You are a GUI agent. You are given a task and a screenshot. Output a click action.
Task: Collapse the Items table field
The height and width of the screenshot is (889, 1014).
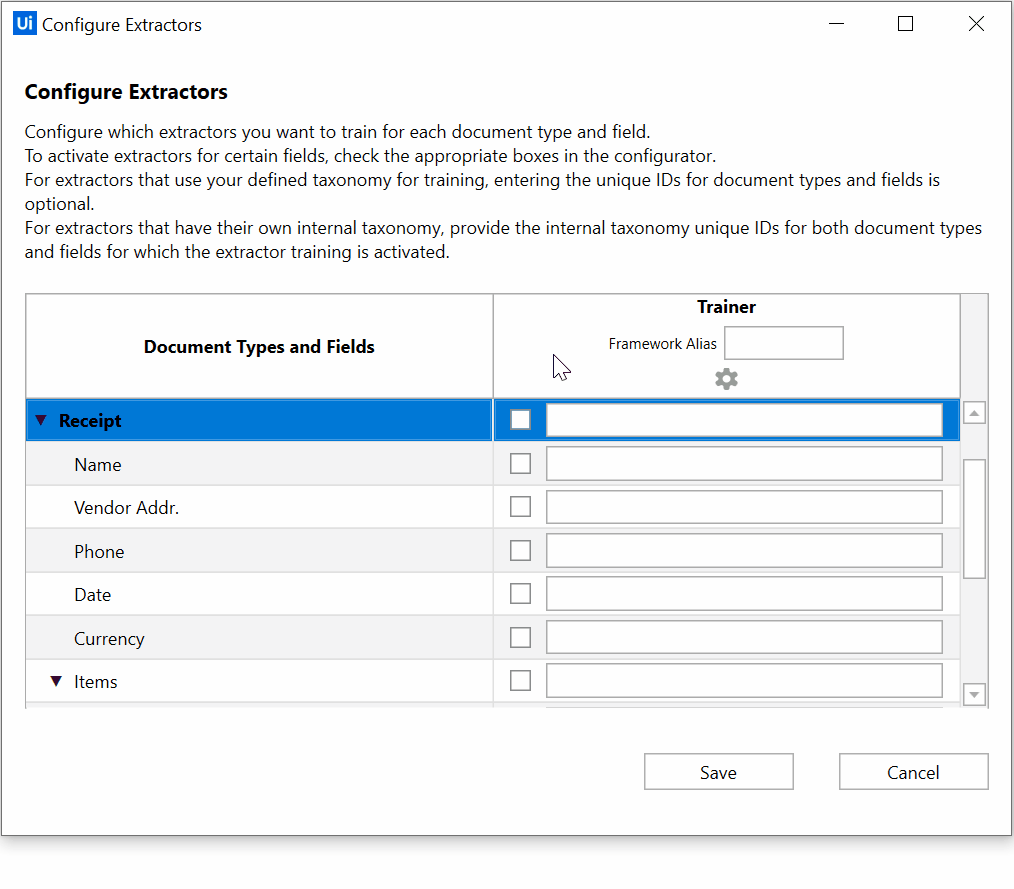(x=57, y=682)
